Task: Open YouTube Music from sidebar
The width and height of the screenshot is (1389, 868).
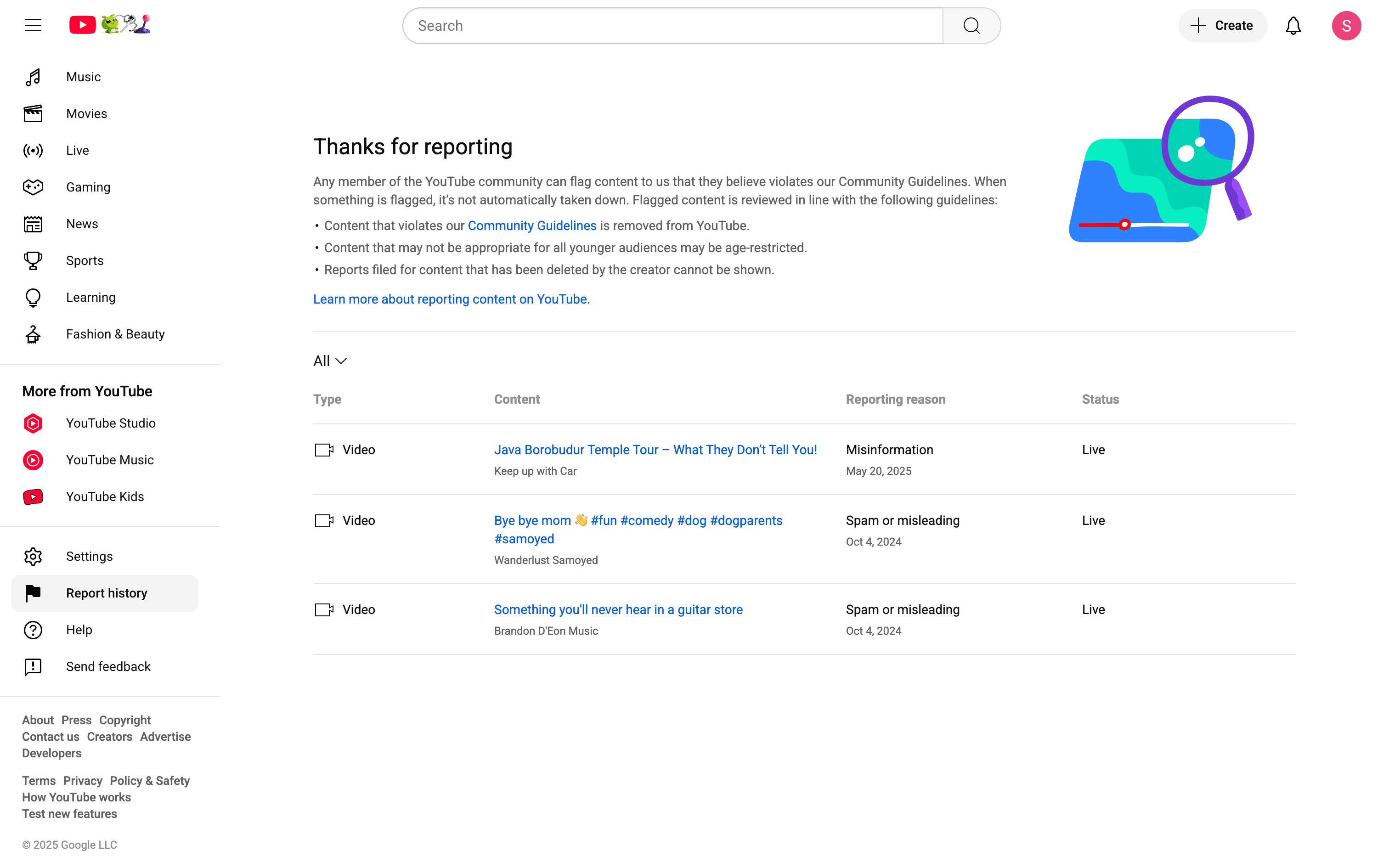Action: 110,460
